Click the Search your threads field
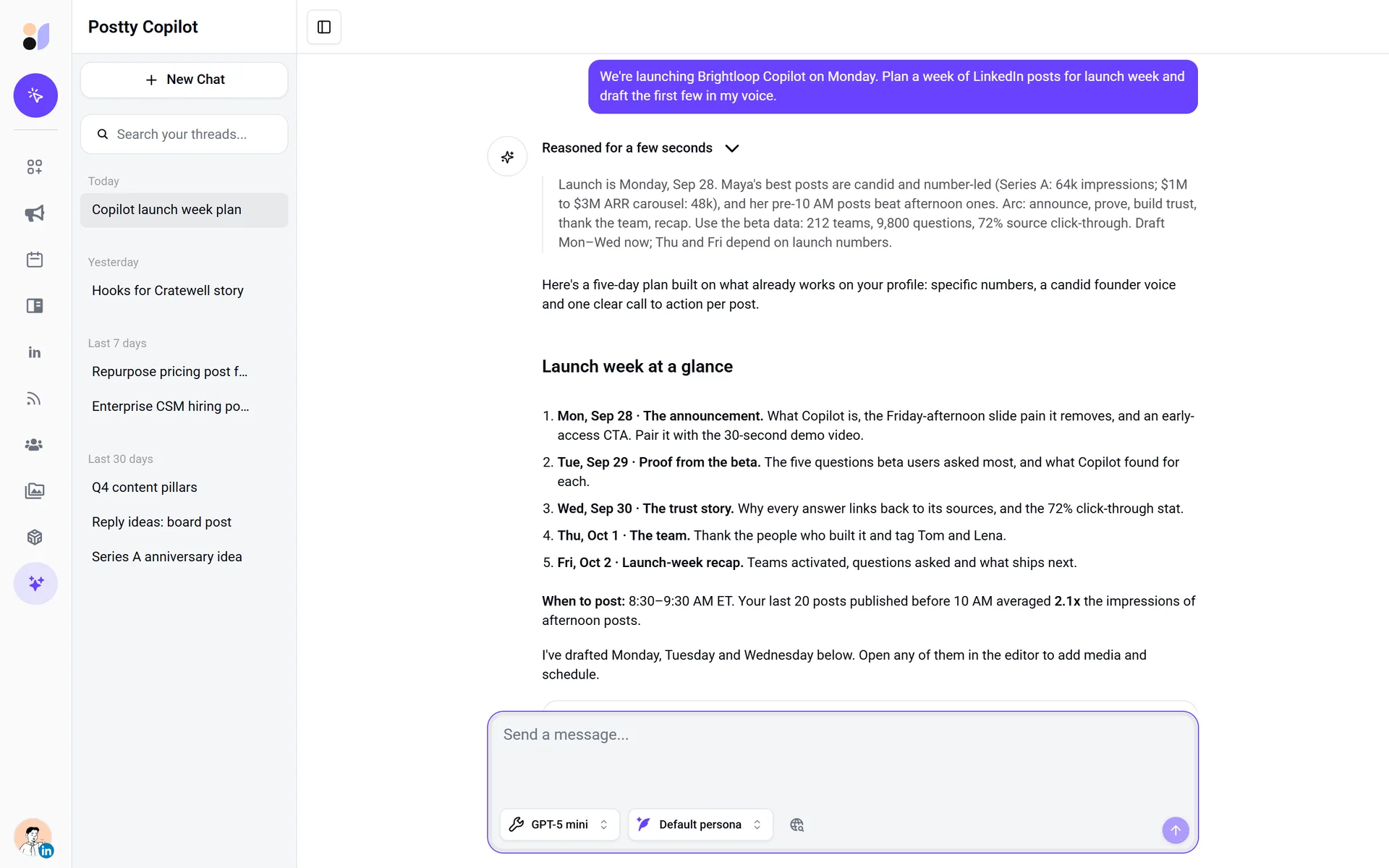The width and height of the screenshot is (1389, 868). coord(184,135)
